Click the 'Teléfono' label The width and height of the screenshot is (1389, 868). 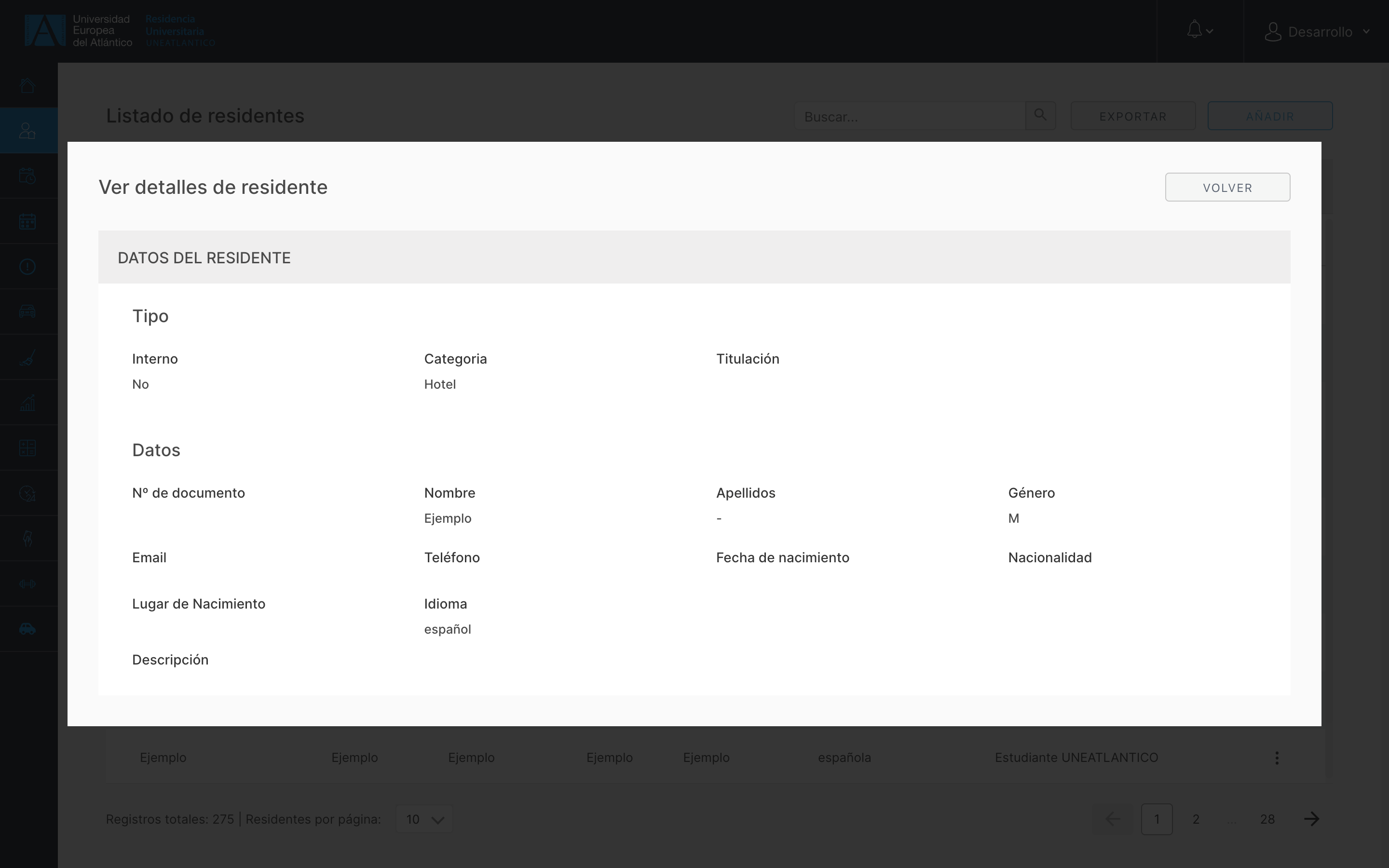pos(452,558)
